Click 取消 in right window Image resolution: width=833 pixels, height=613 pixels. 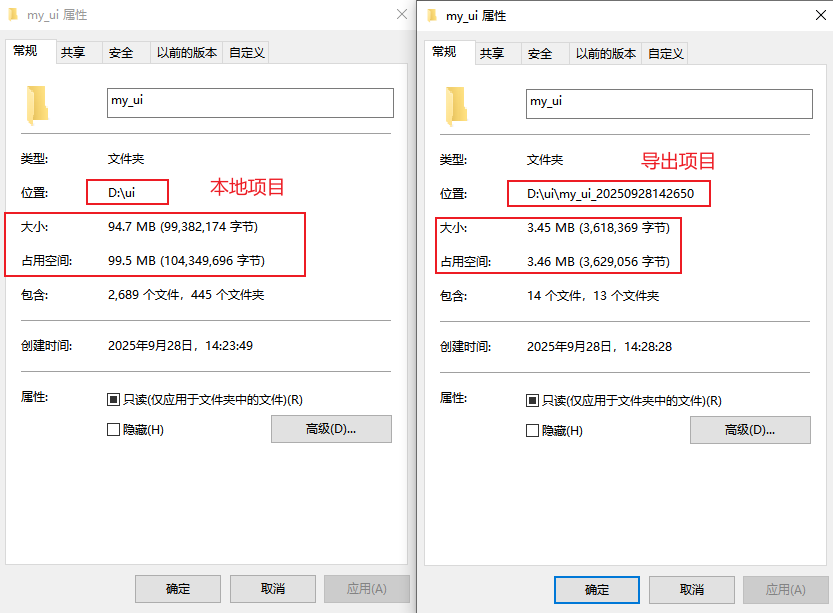[692, 590]
